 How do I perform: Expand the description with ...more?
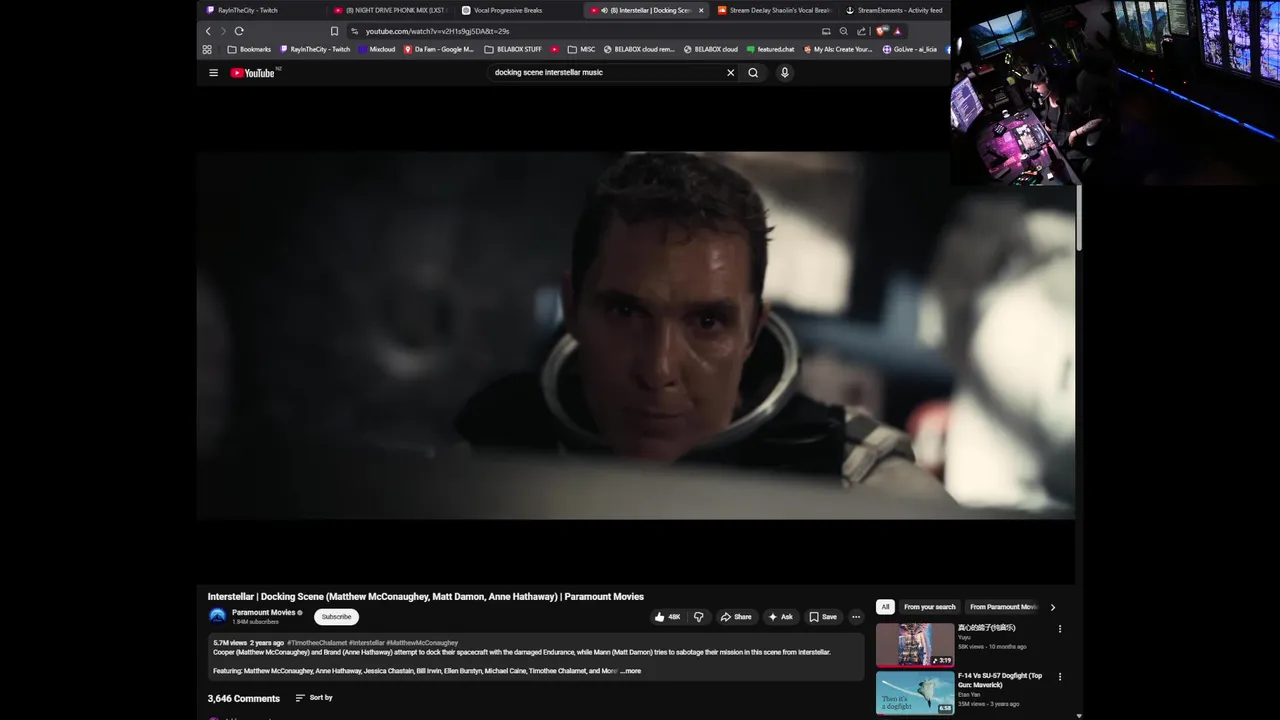coord(630,671)
